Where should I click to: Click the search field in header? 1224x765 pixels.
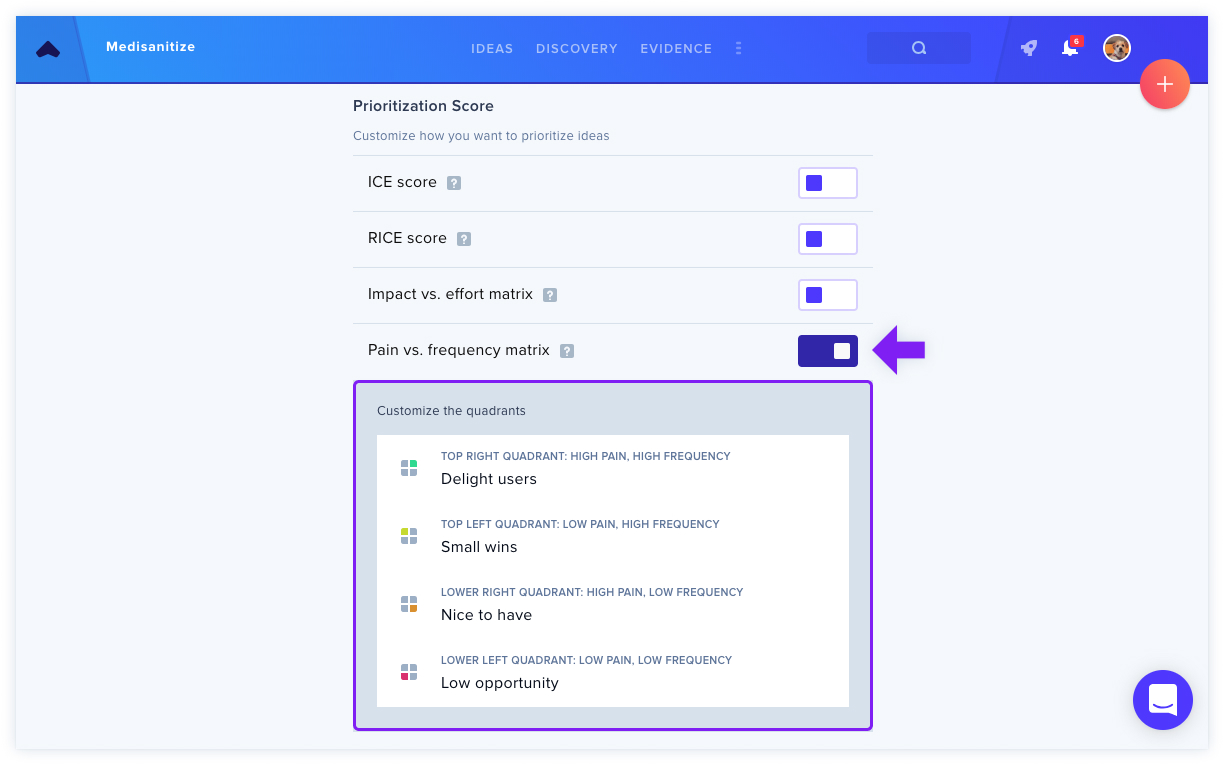pos(919,48)
